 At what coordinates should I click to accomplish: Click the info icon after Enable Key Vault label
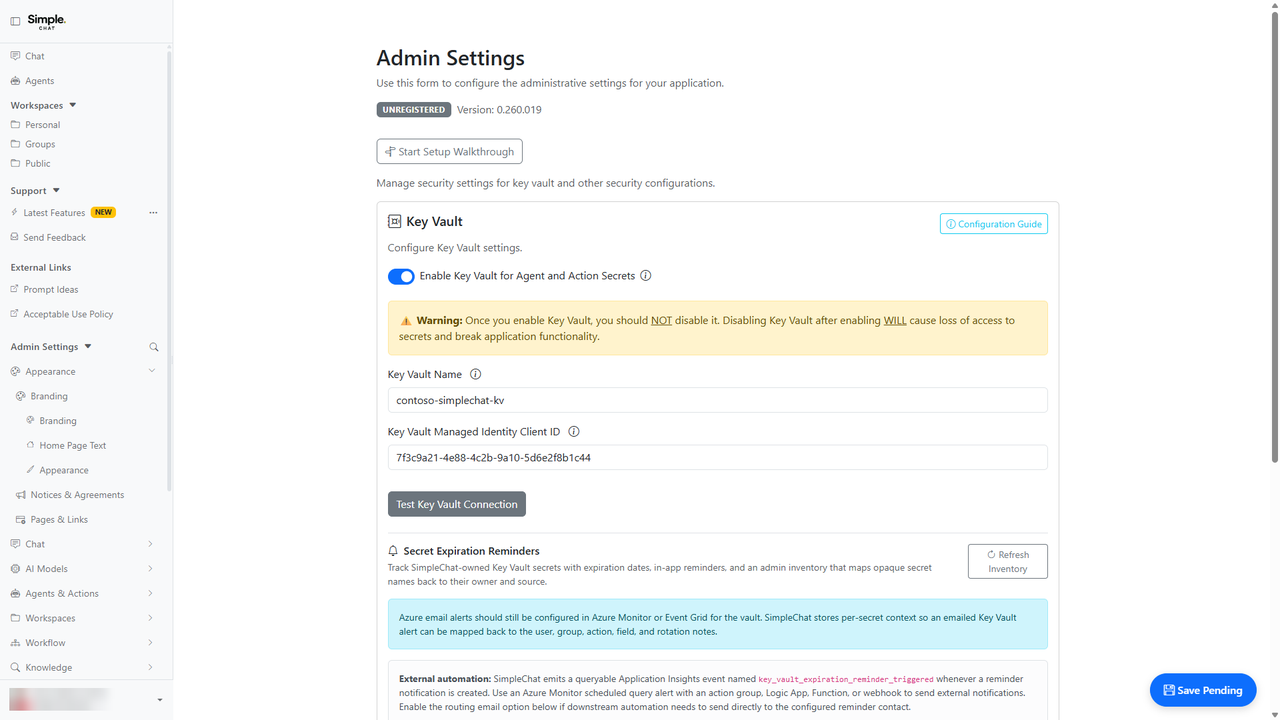point(646,276)
